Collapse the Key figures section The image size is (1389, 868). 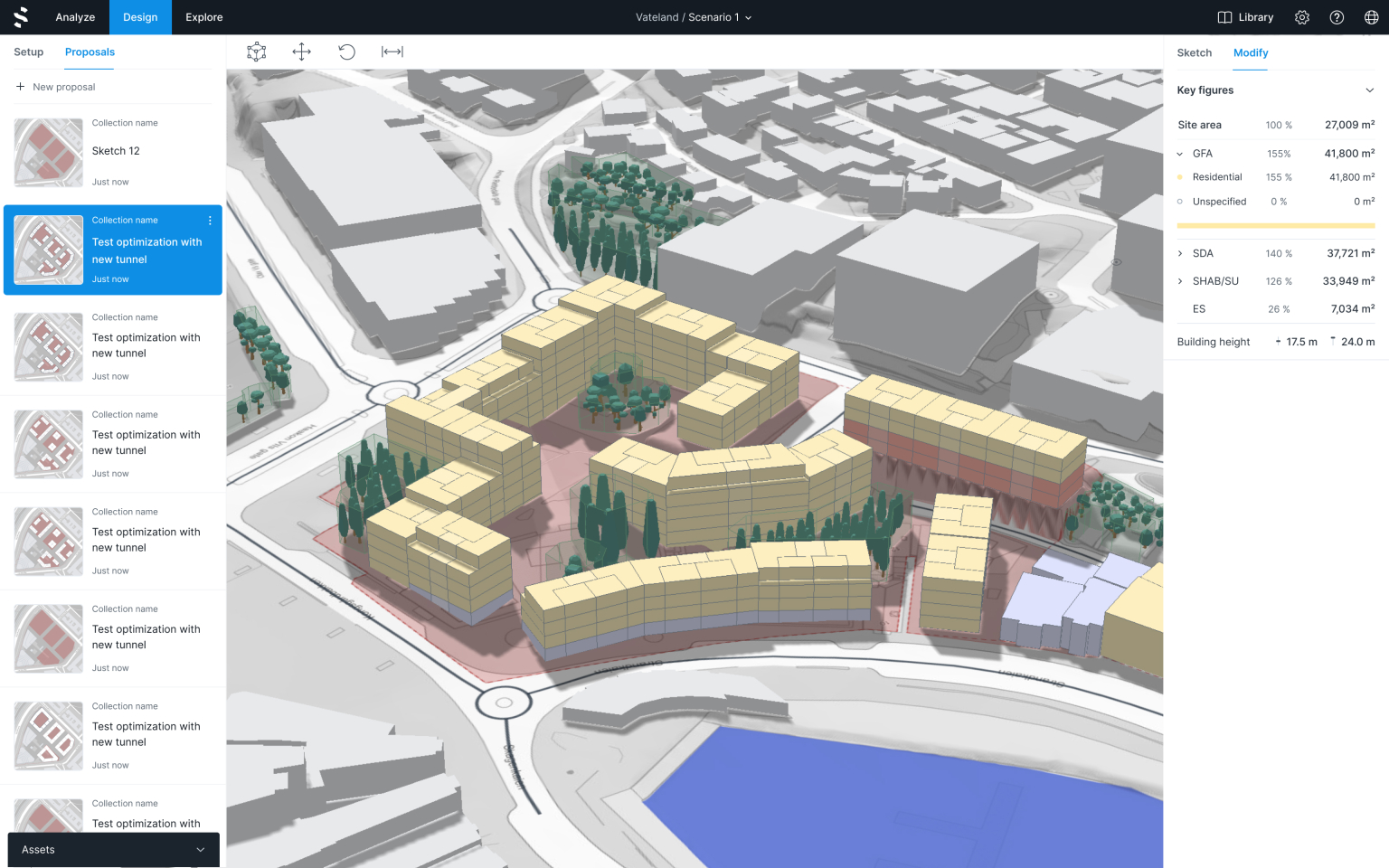(1369, 90)
